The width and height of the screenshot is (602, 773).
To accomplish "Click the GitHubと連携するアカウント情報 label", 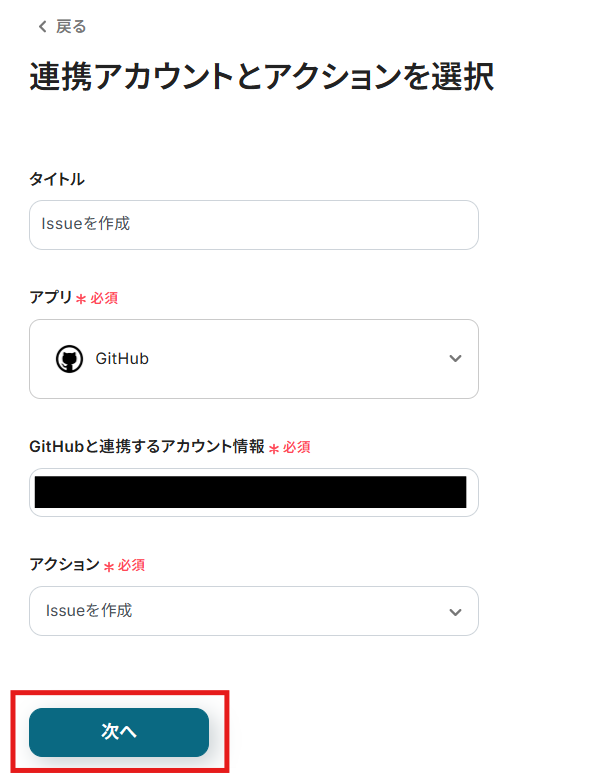I will [147, 447].
